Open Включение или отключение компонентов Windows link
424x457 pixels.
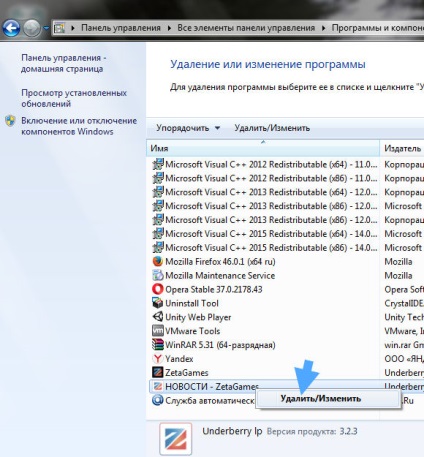[x=79, y=126]
